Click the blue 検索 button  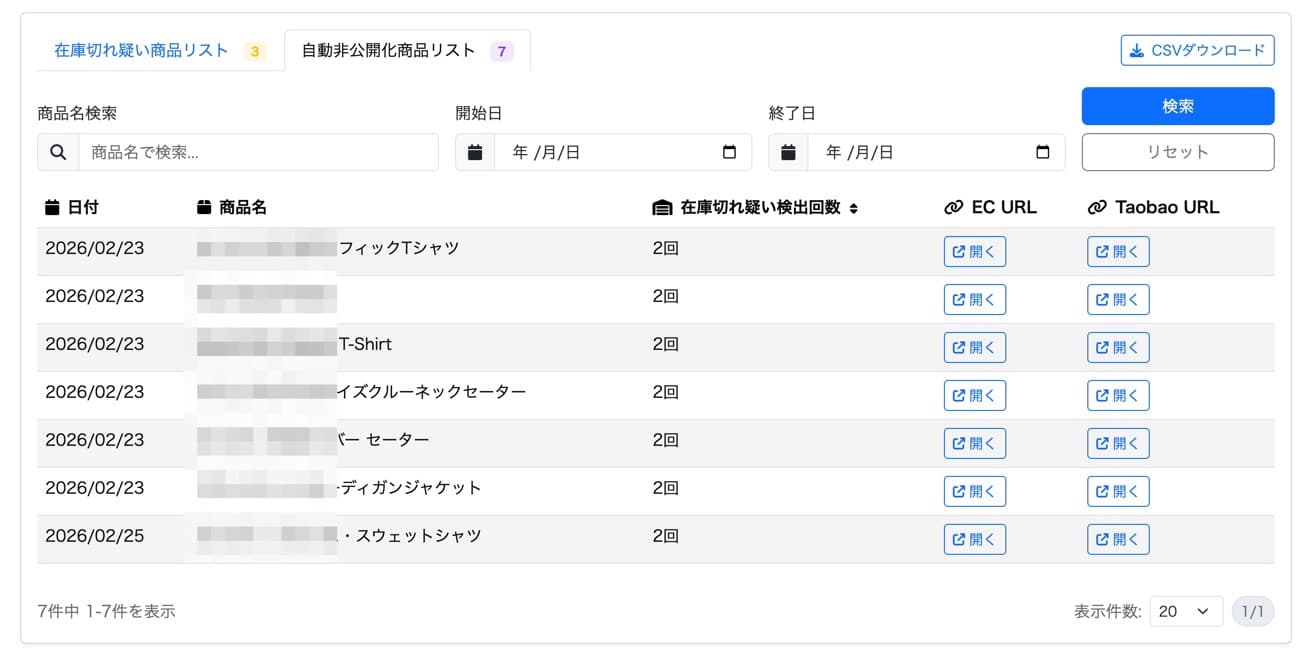1177,106
